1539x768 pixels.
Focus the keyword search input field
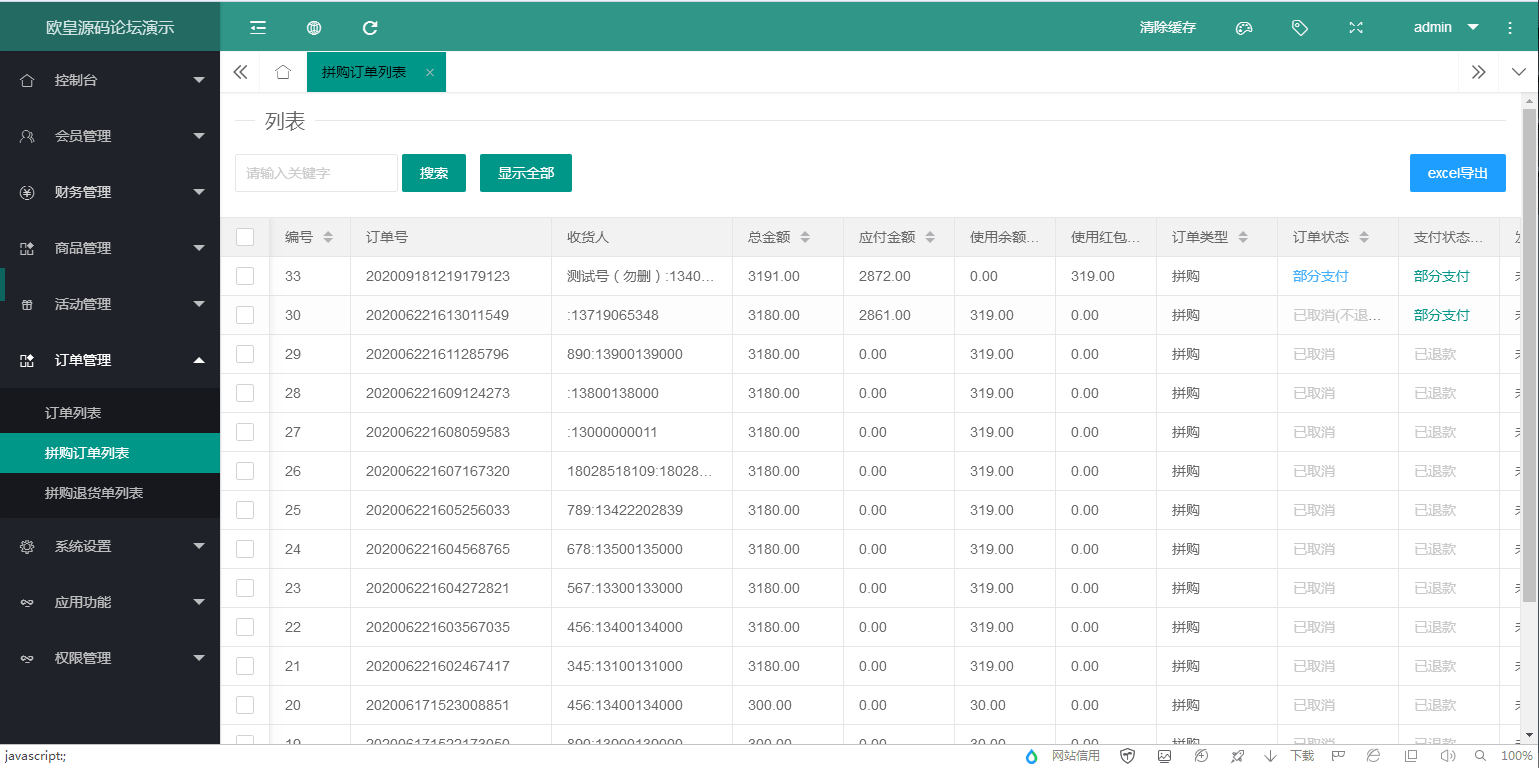pyautogui.click(x=316, y=173)
